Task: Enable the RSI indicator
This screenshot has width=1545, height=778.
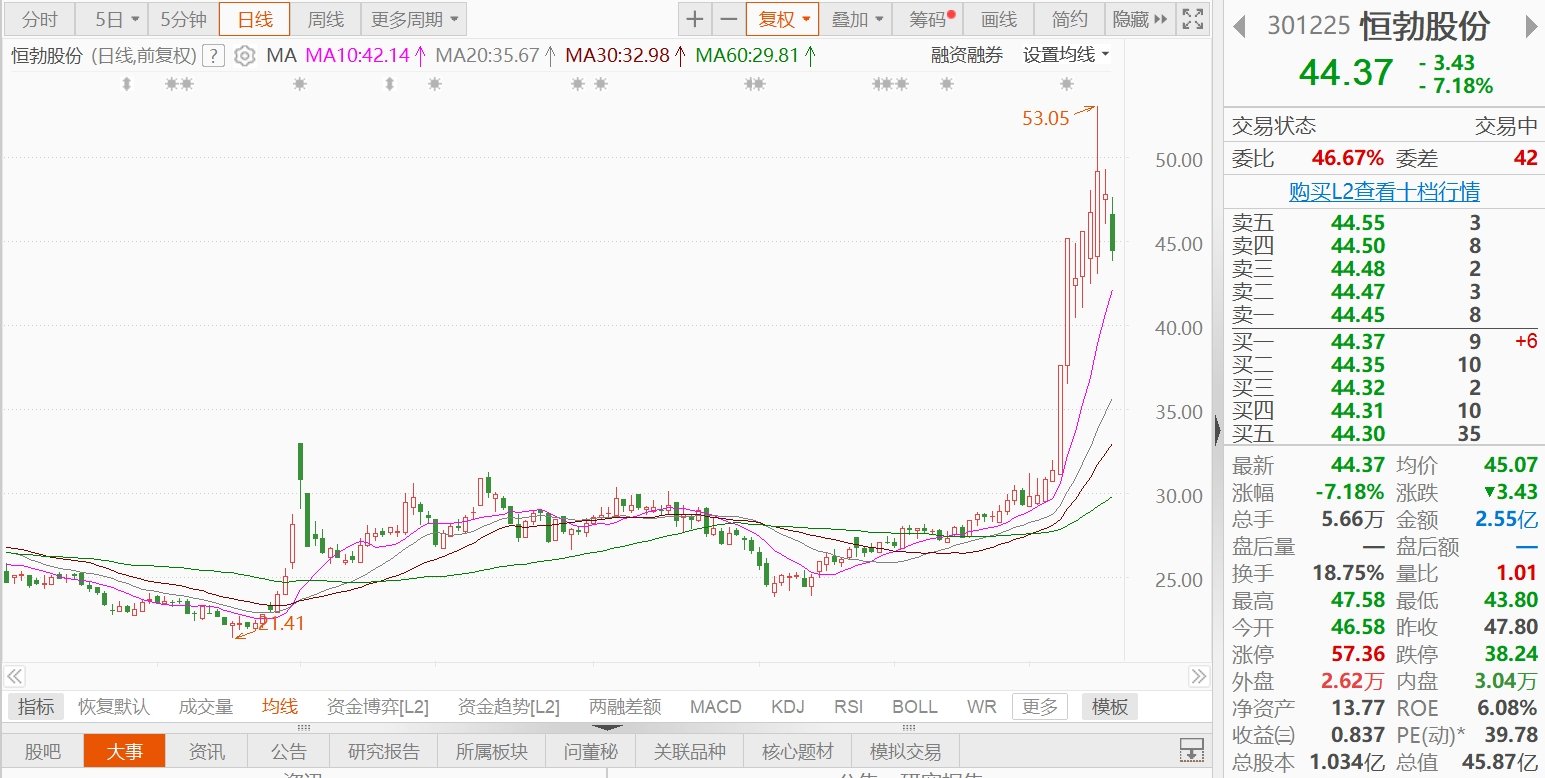Action: pyautogui.click(x=848, y=707)
